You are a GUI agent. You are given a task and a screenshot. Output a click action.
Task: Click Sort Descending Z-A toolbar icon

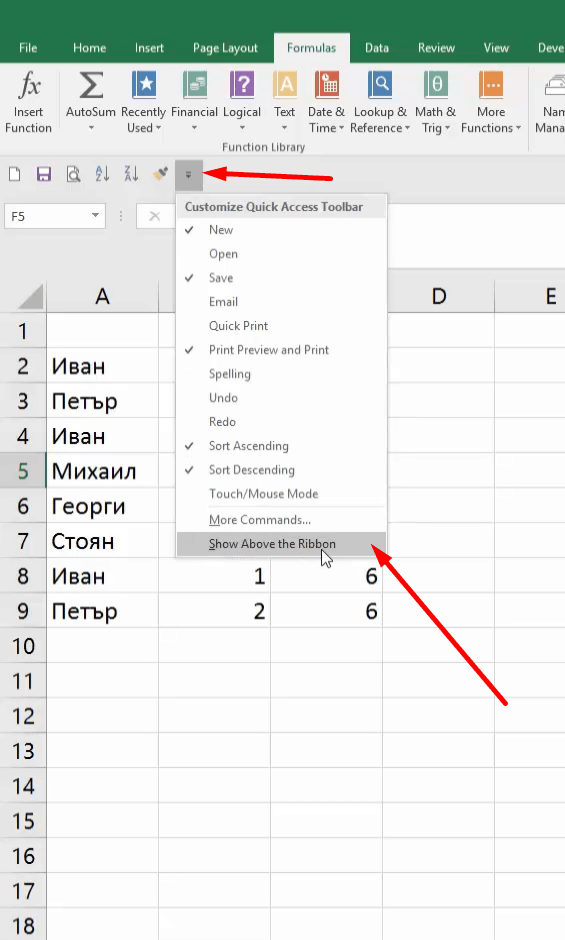pos(131,174)
